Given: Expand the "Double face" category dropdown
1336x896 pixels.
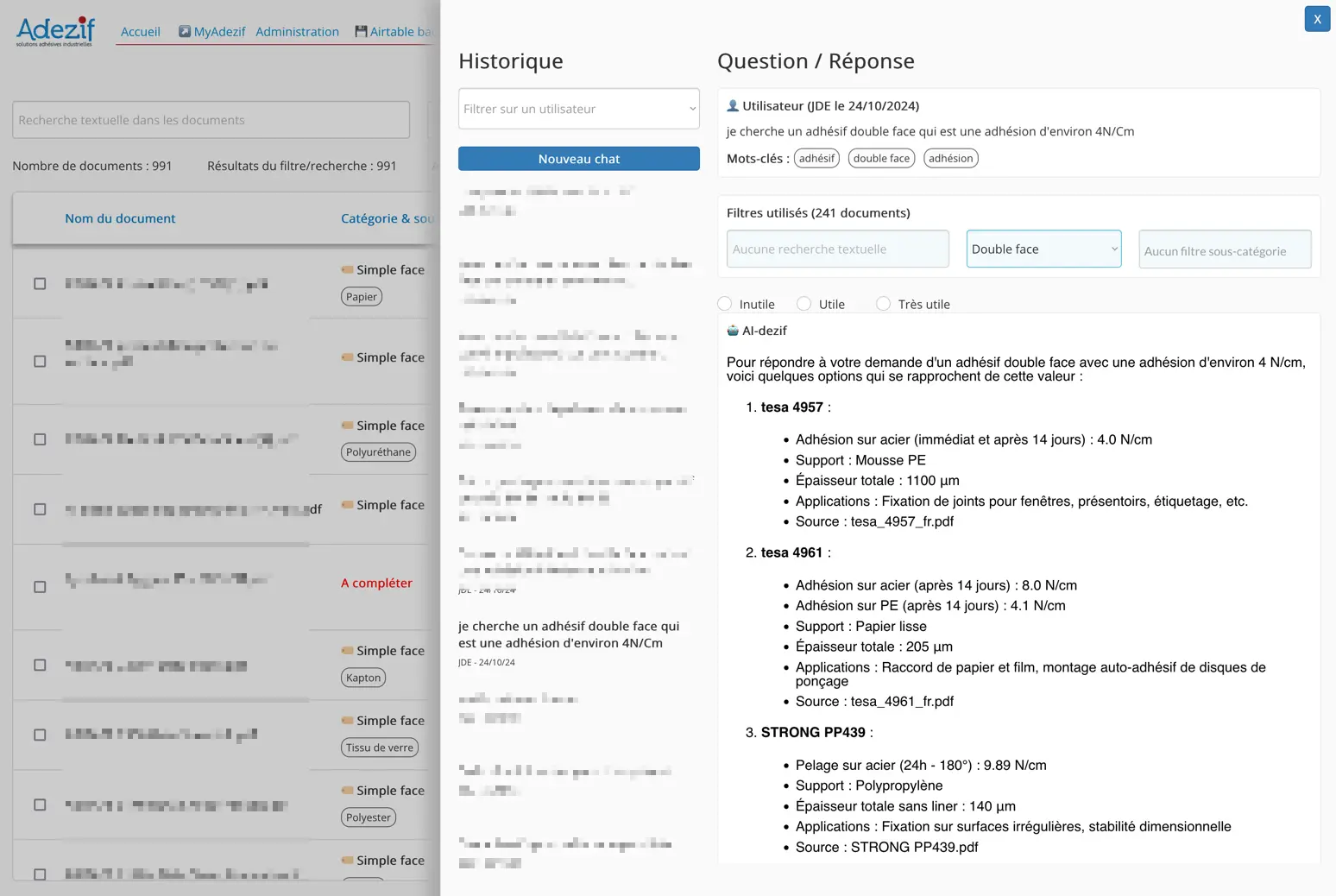Looking at the screenshot, I should tap(1043, 249).
